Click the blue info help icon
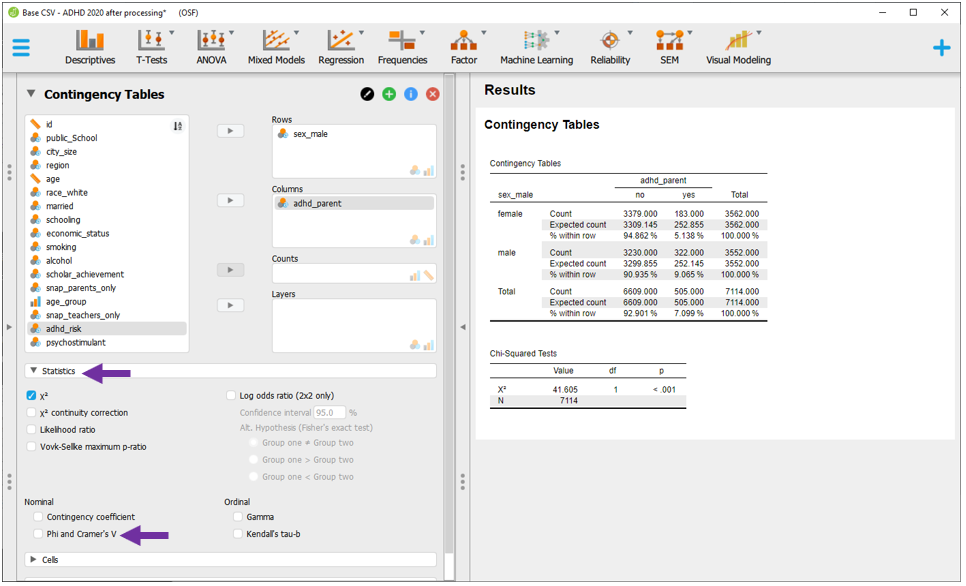Viewport: 966px width, 586px height. [x=411, y=94]
